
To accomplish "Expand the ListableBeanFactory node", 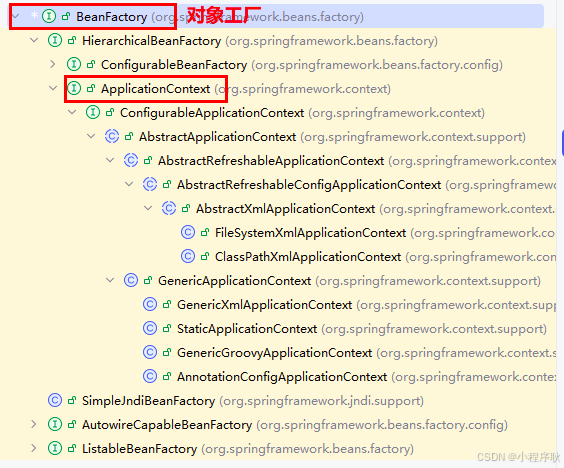I will 34,448.
